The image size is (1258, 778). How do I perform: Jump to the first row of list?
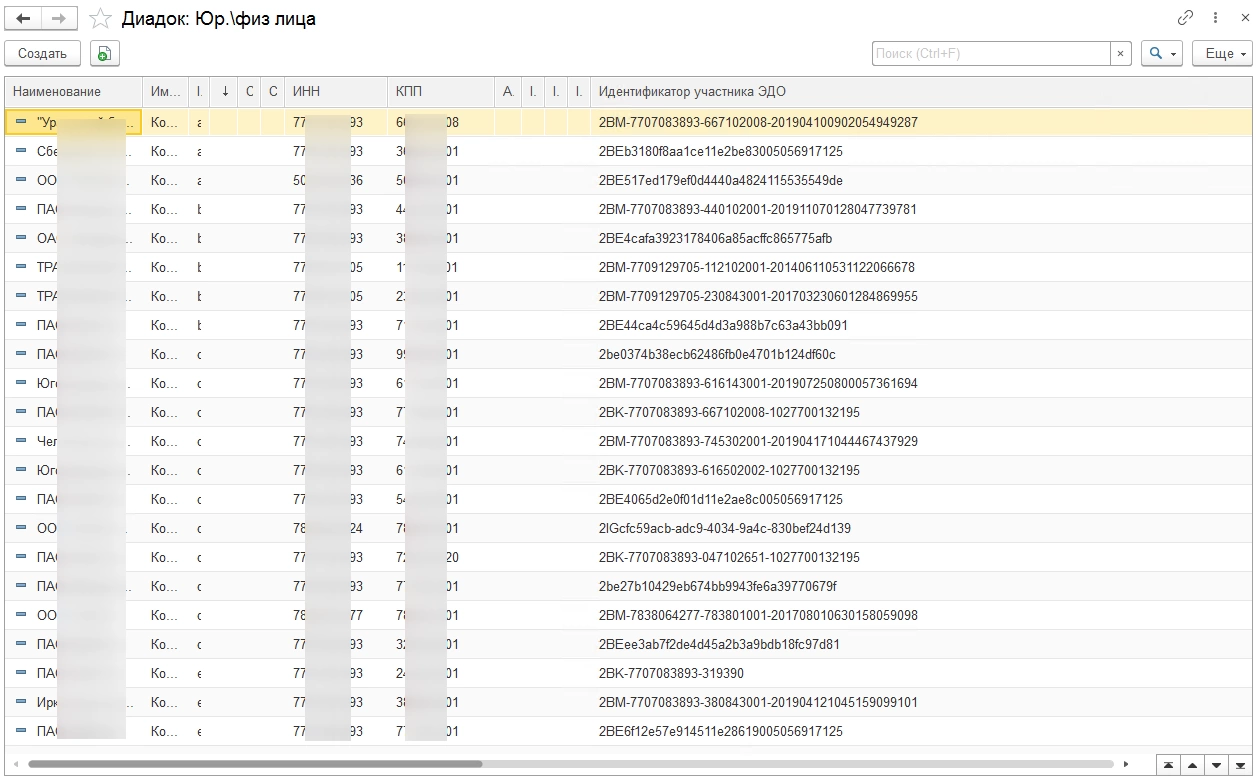(x=1167, y=765)
